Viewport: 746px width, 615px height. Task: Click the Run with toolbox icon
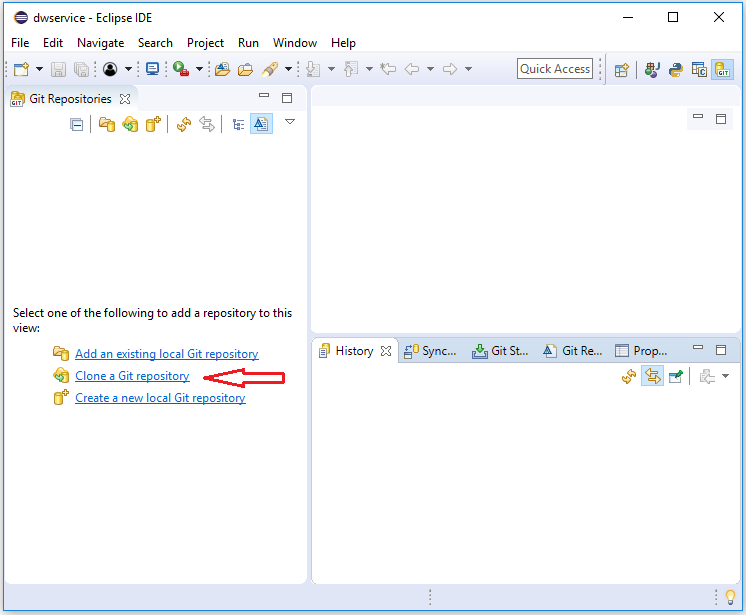(x=181, y=69)
